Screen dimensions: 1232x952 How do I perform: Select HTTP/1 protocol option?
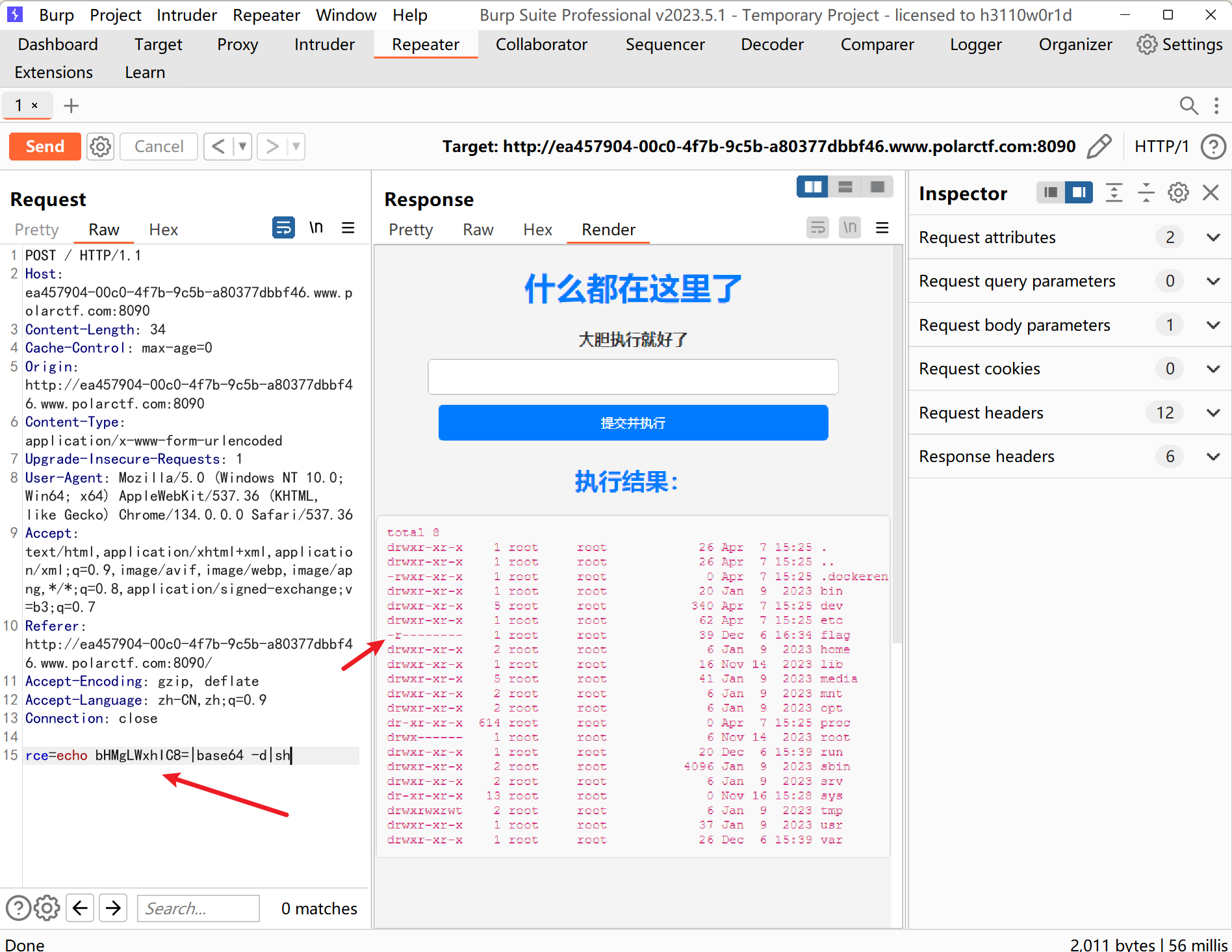1162,146
